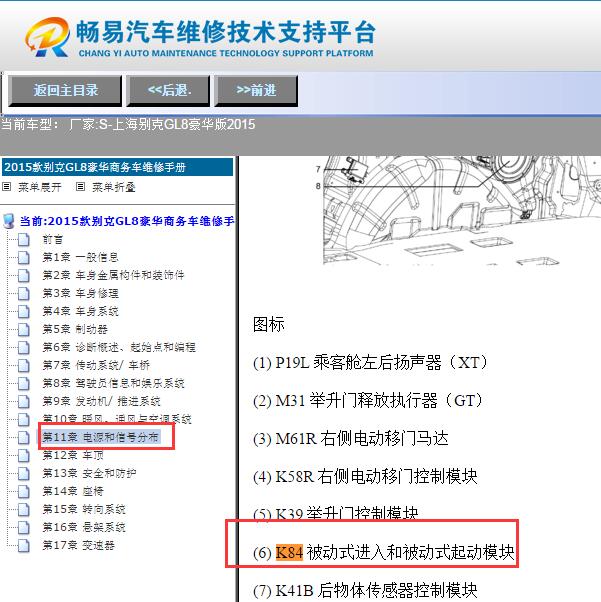Go back with the <<后退 button
Image resolution: width=601 pixels, height=602 pixels.
[x=168, y=91]
